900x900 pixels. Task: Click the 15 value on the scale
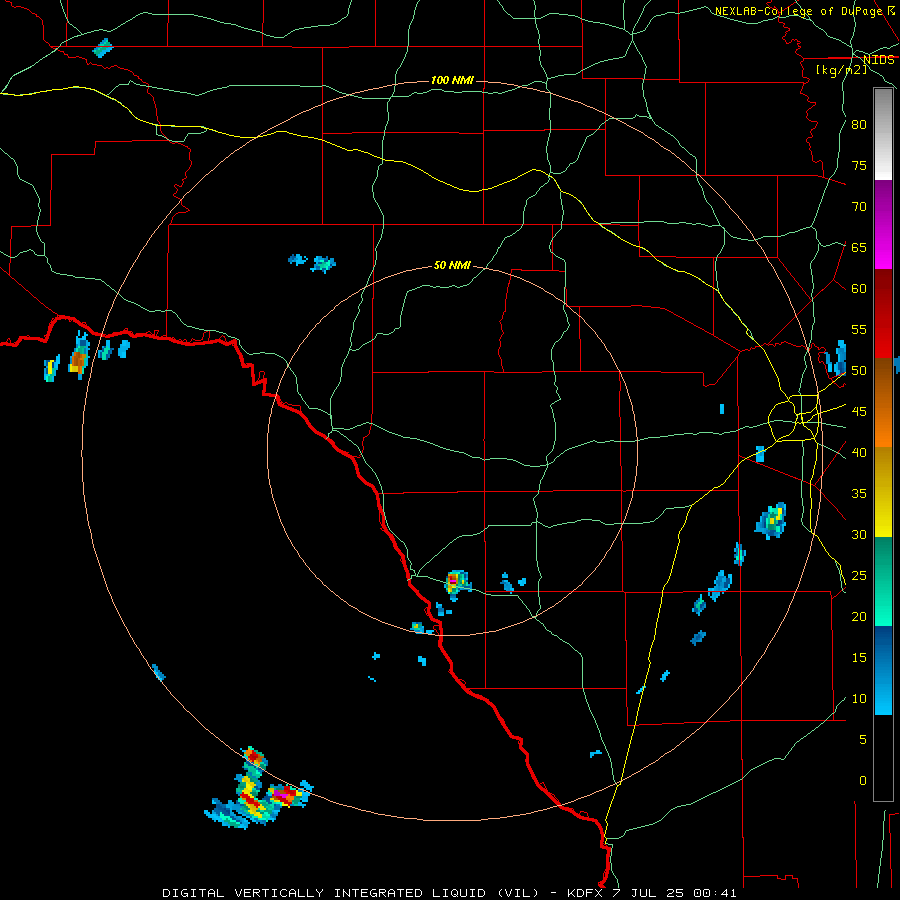(859, 658)
